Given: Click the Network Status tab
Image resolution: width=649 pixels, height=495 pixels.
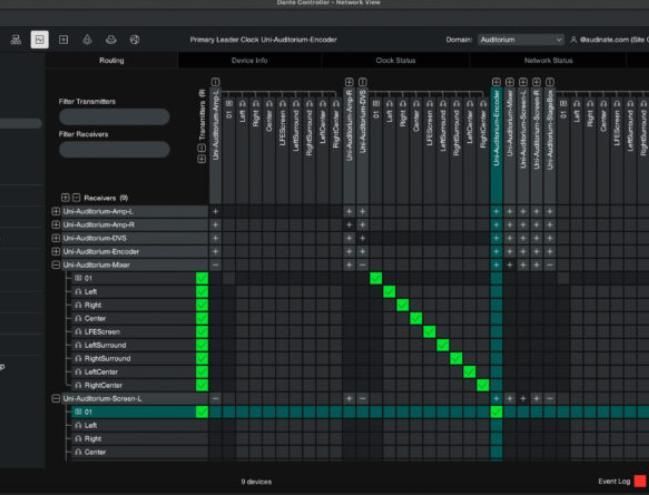Looking at the screenshot, I should coord(547,61).
